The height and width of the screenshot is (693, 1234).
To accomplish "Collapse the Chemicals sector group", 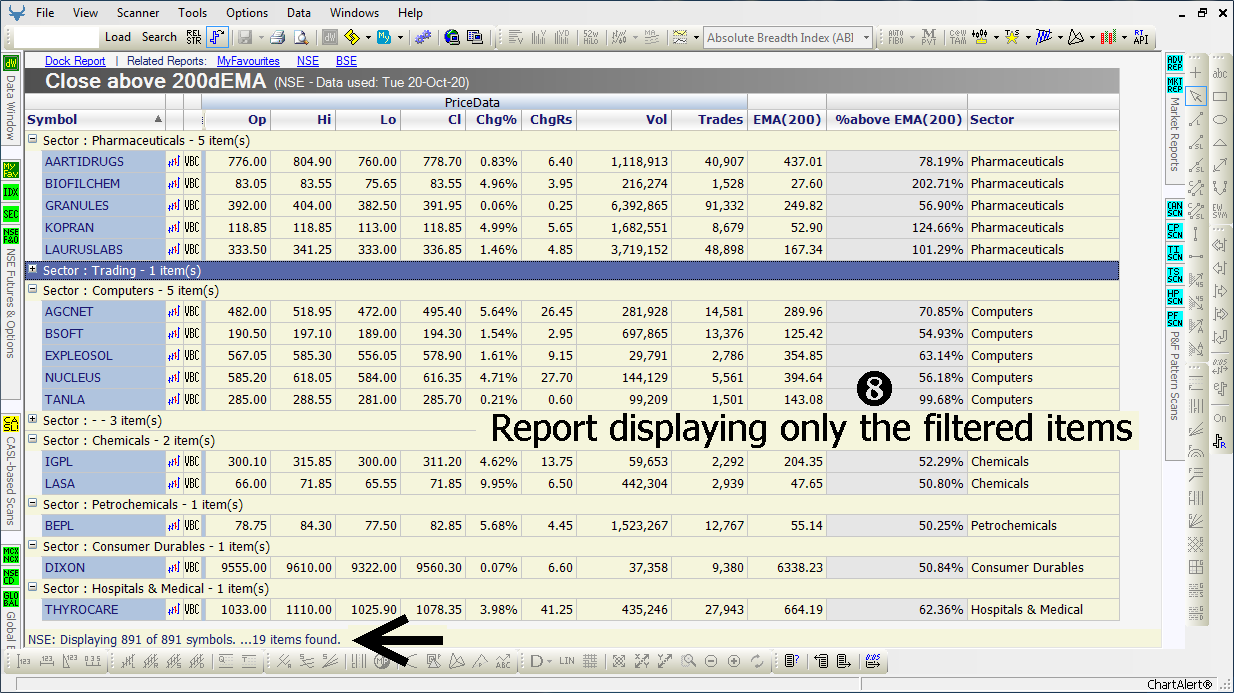I will (33, 441).
